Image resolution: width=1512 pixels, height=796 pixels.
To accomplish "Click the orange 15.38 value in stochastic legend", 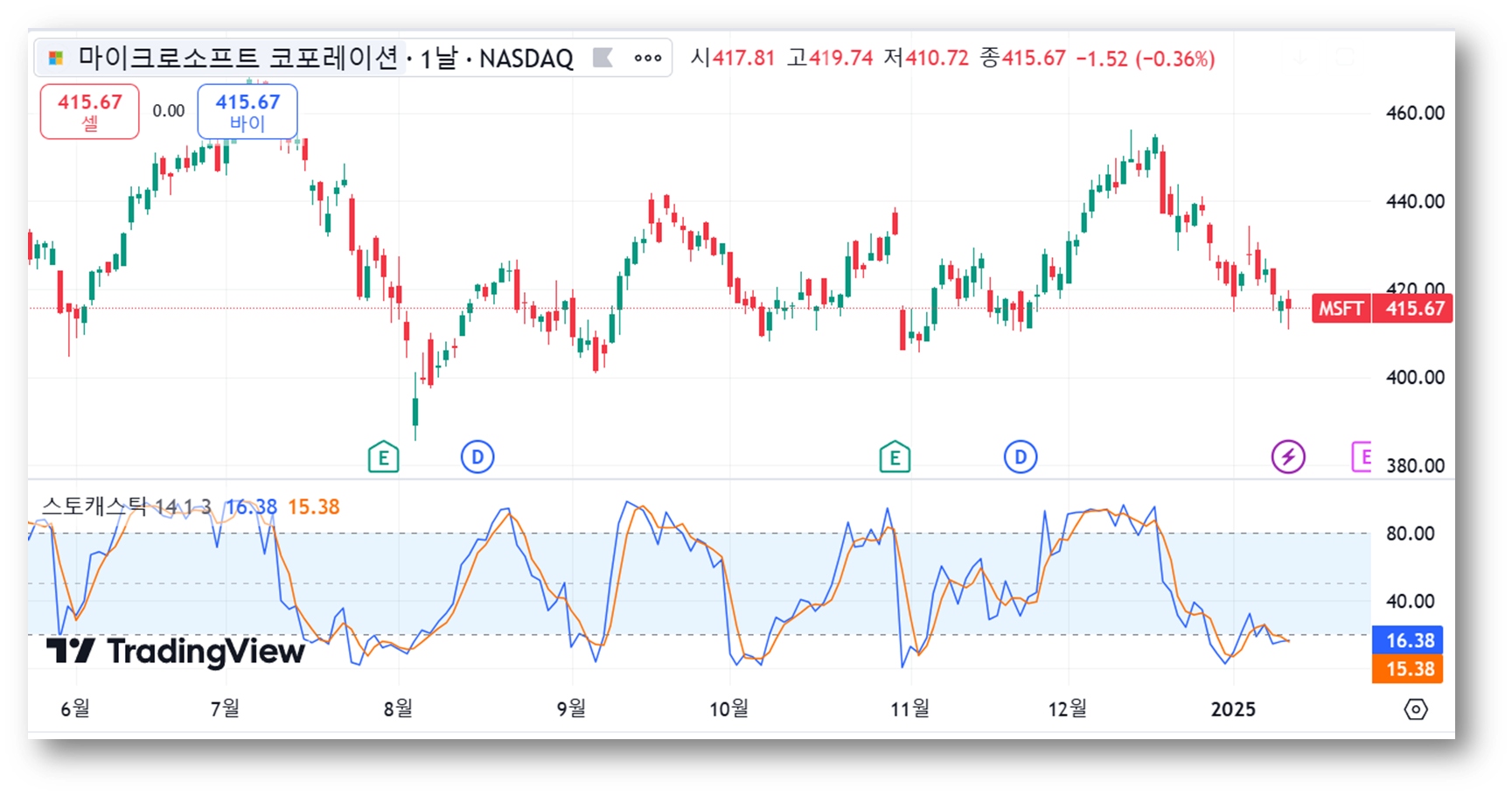I will coord(313,507).
